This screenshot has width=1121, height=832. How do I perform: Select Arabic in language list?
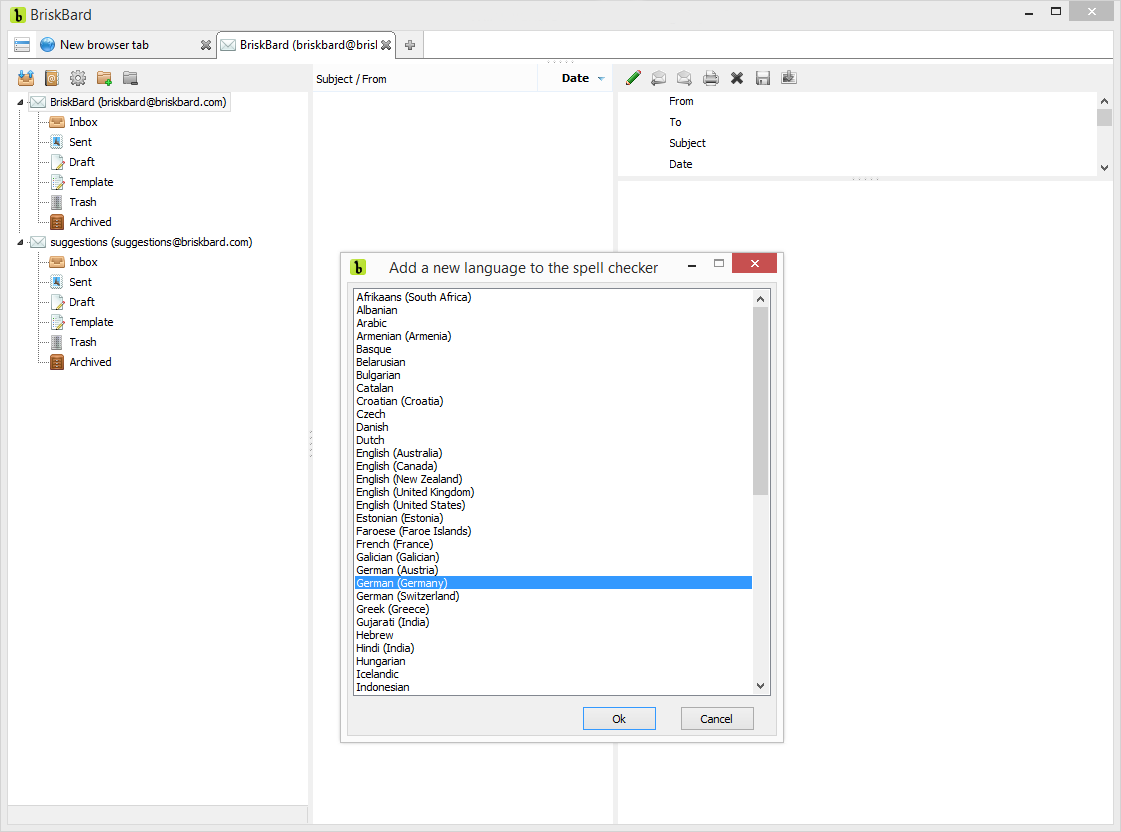click(x=553, y=323)
